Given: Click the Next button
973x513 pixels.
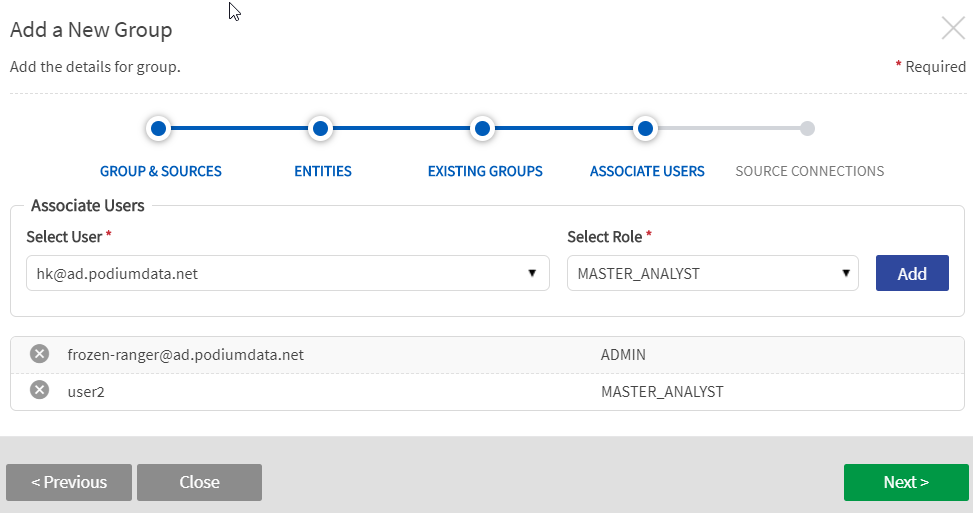Looking at the screenshot, I should tap(905, 482).
